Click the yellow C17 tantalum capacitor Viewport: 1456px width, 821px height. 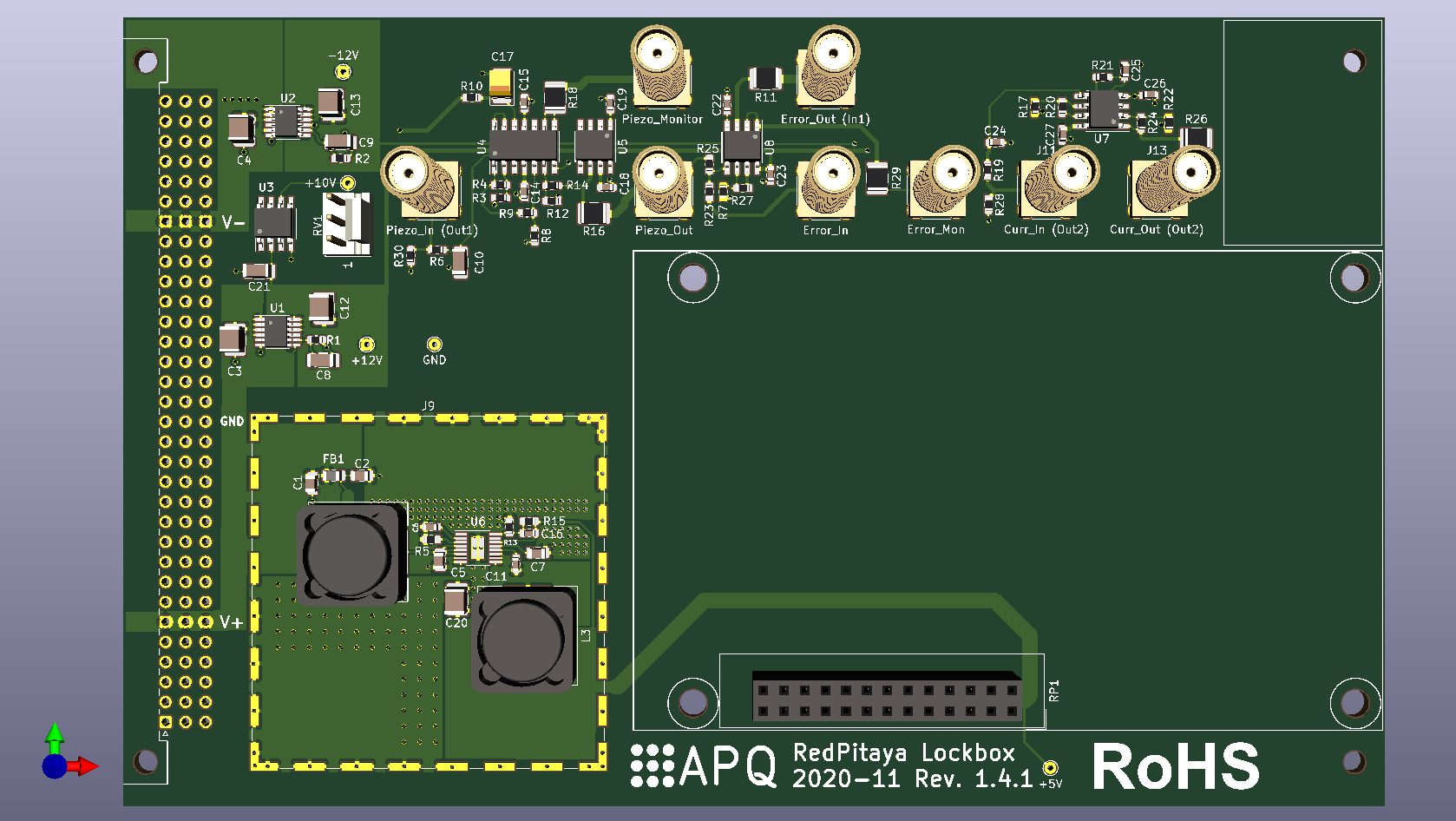tap(502, 85)
